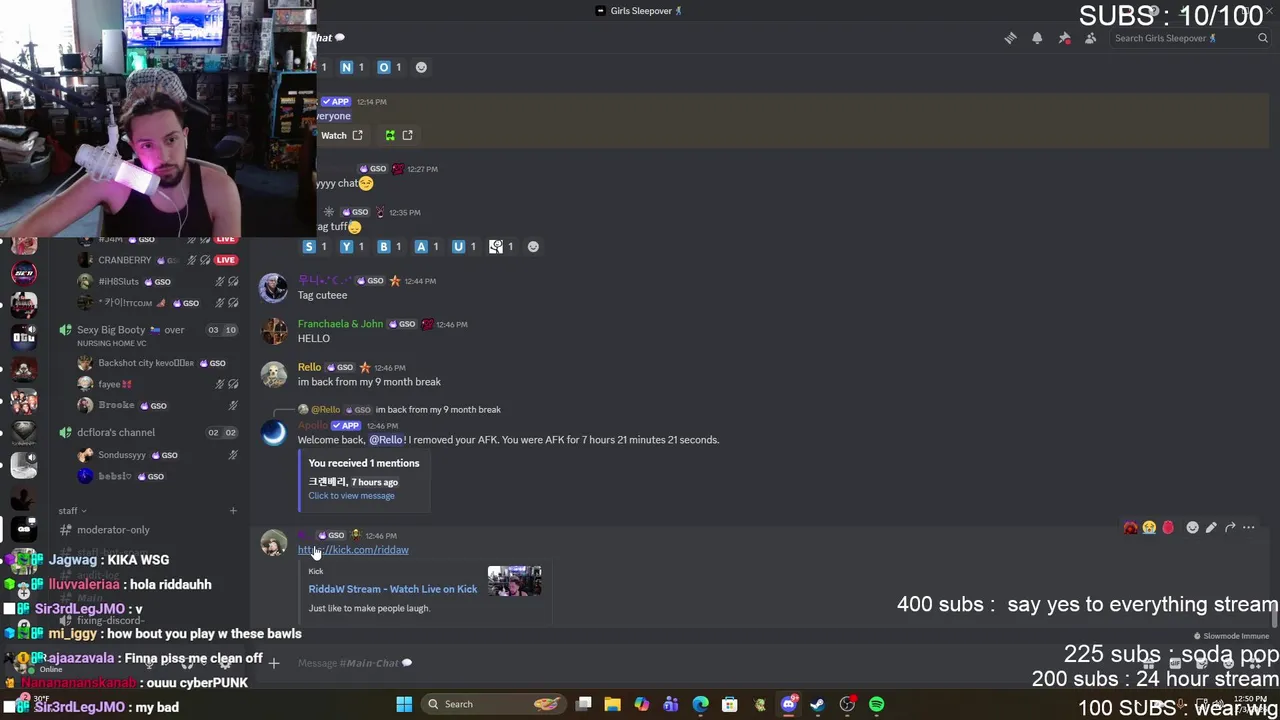Click the N letter reaction
1280x720 pixels.
(x=352, y=67)
